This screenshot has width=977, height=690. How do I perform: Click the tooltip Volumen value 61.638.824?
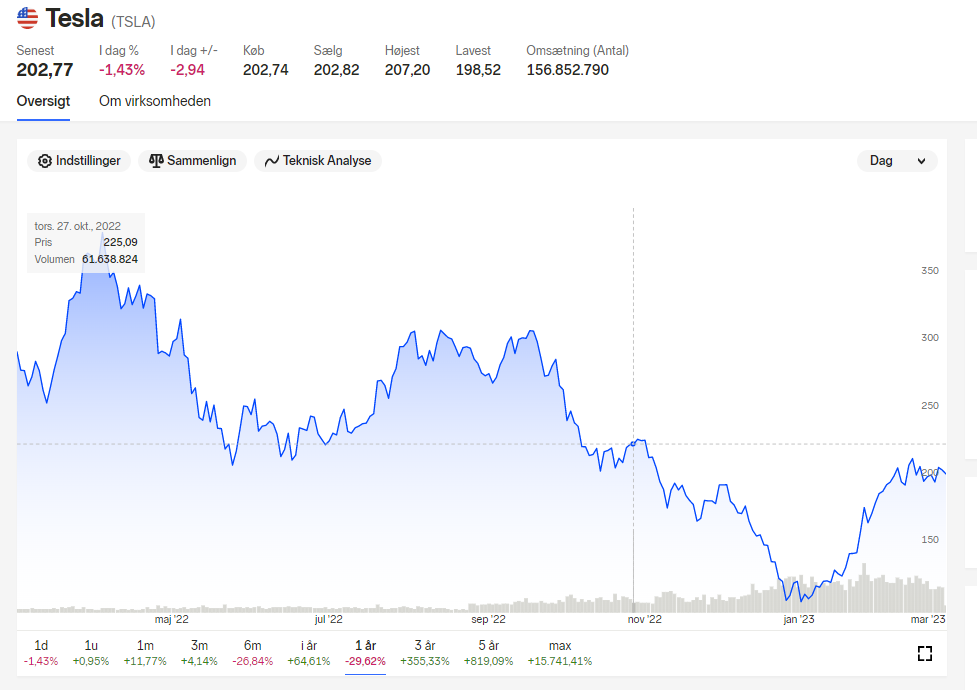tap(110, 259)
